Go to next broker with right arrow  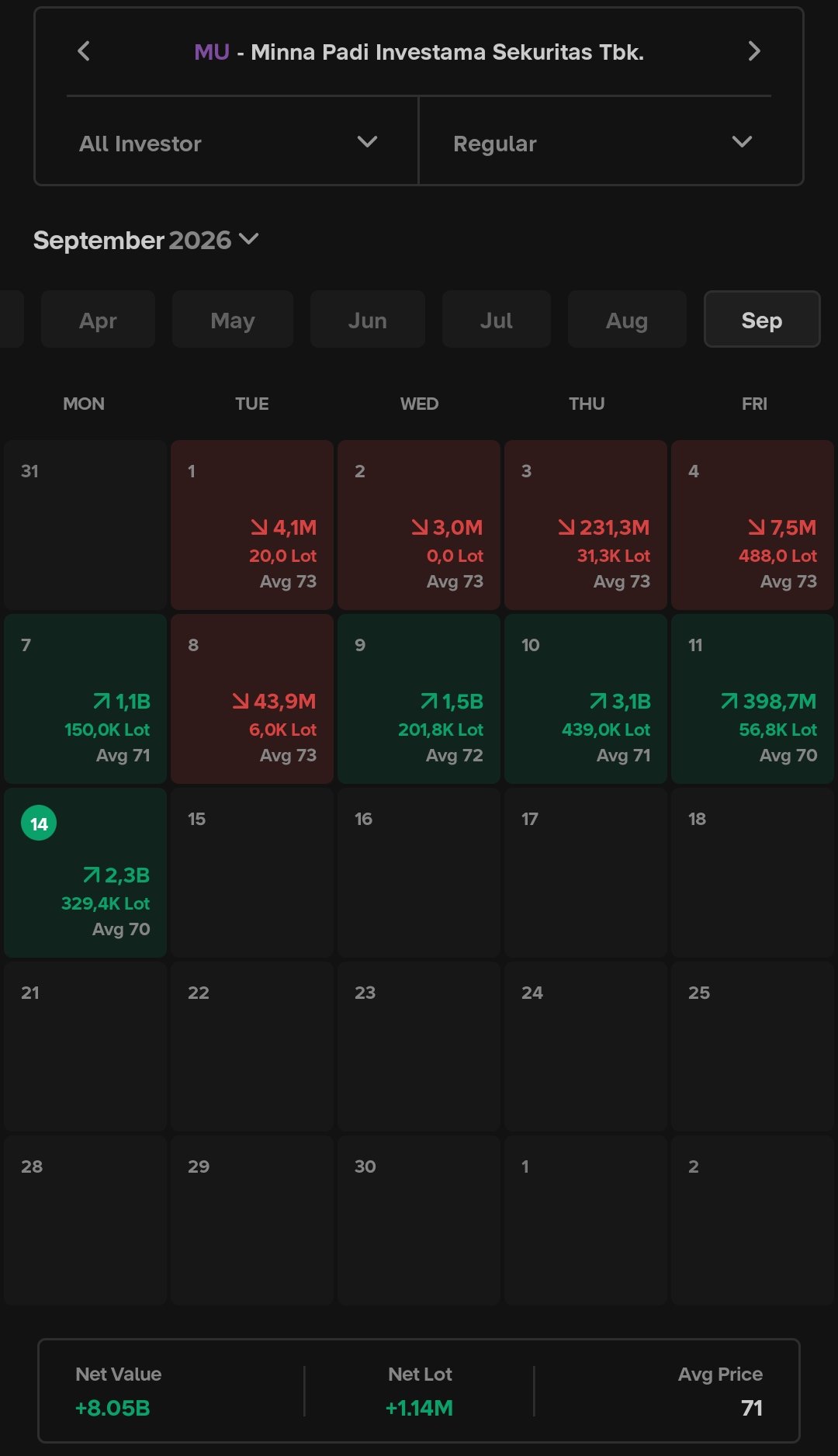click(x=753, y=51)
